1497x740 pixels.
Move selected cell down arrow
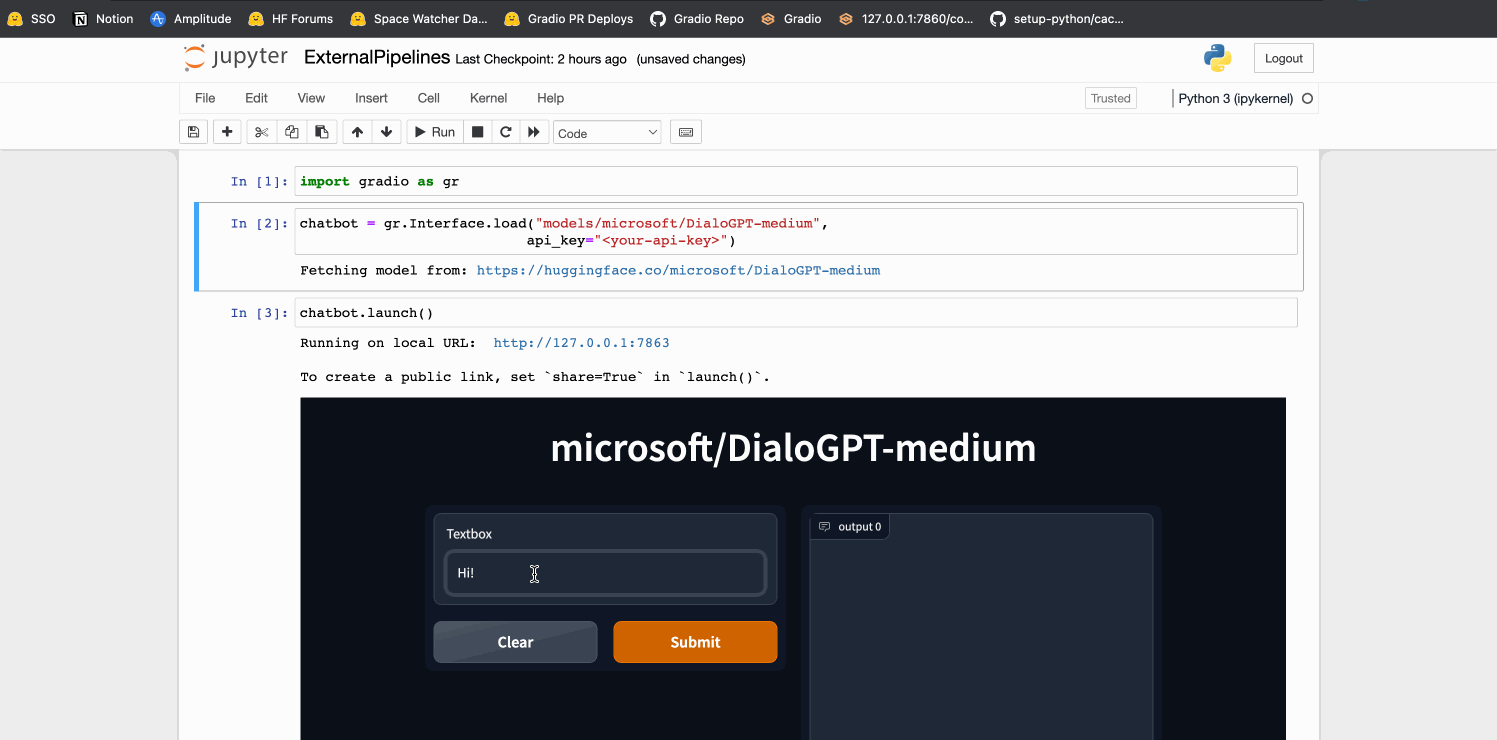tap(387, 132)
